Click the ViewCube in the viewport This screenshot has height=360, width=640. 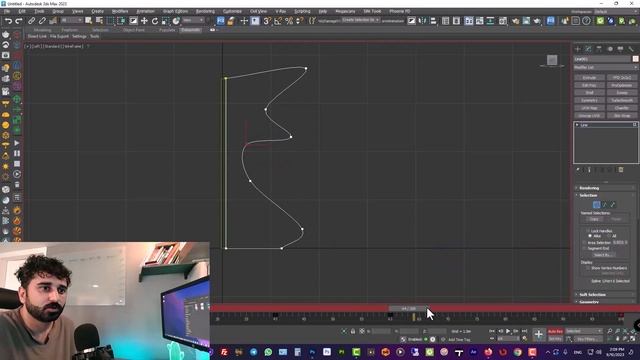(552, 60)
